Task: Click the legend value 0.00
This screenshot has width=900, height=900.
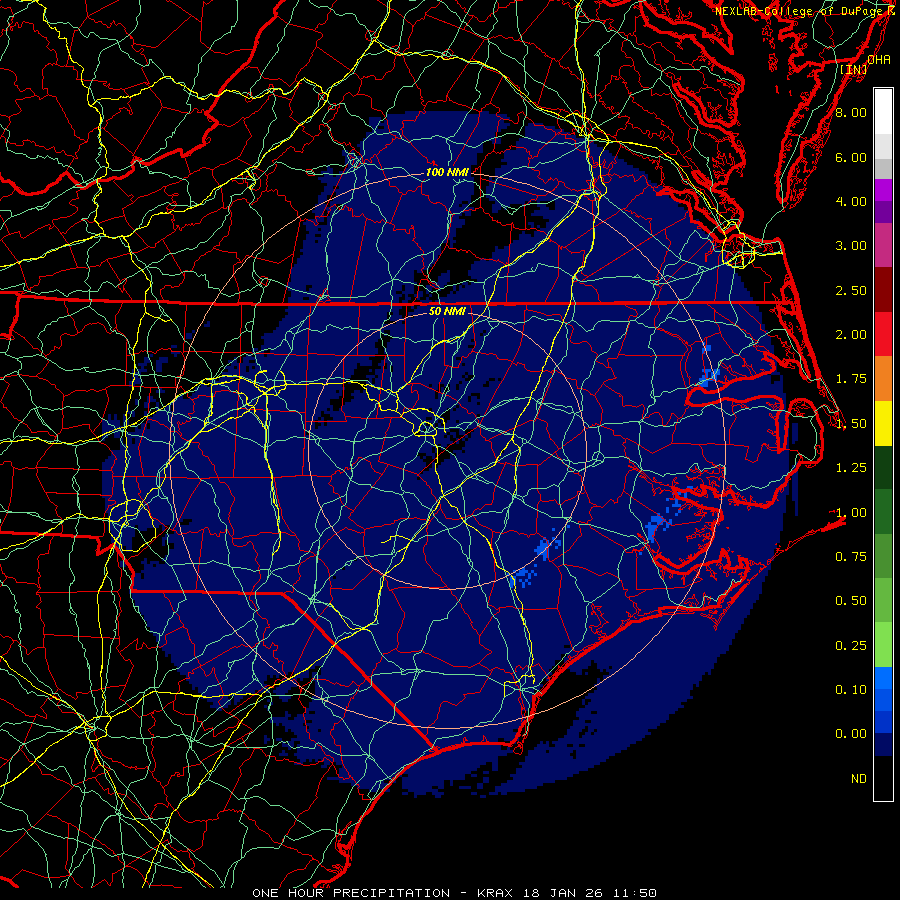Action: tap(851, 734)
